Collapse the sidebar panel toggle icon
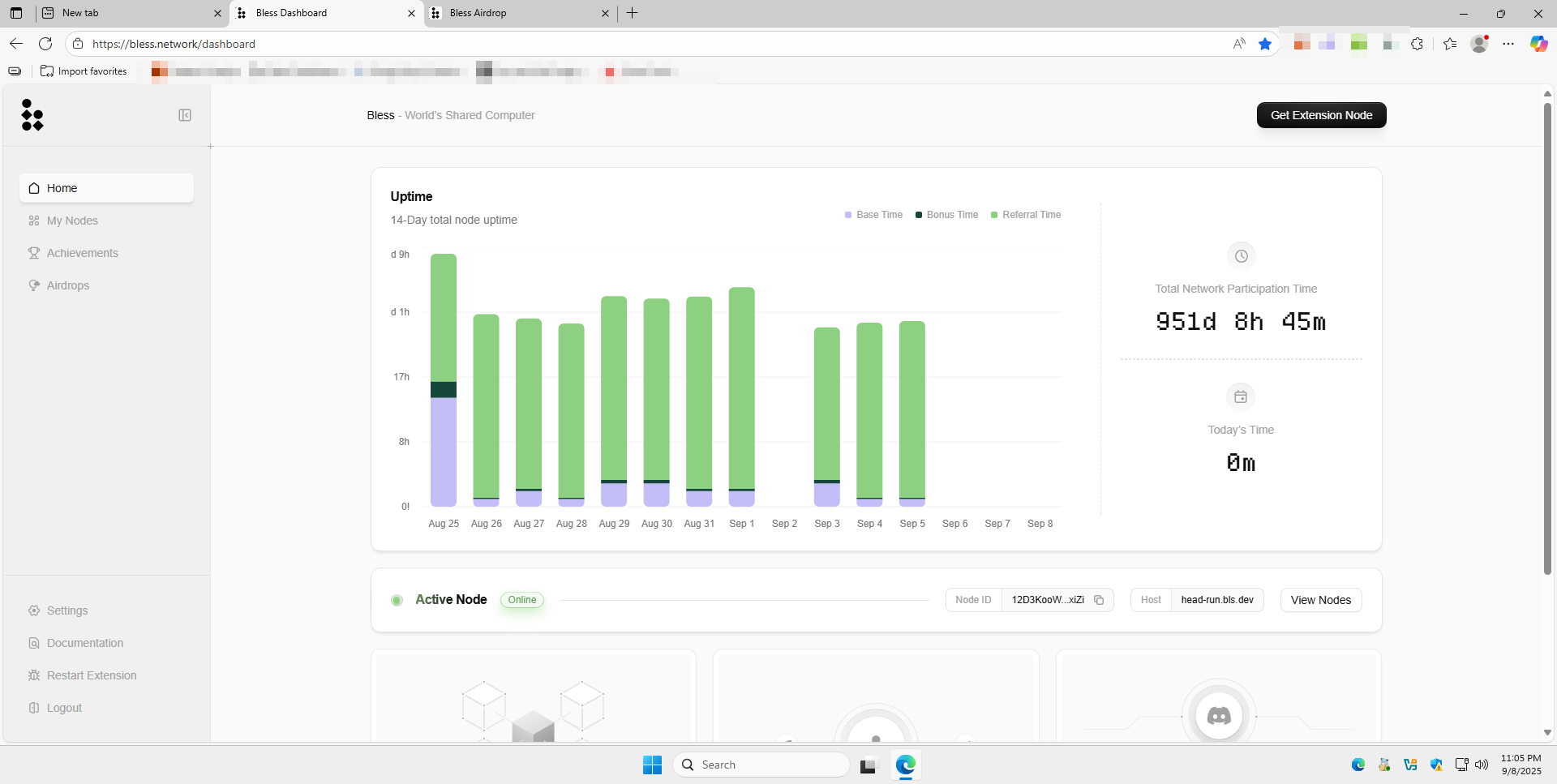Screen dimensions: 1557x784 pyautogui.click(x=185, y=115)
